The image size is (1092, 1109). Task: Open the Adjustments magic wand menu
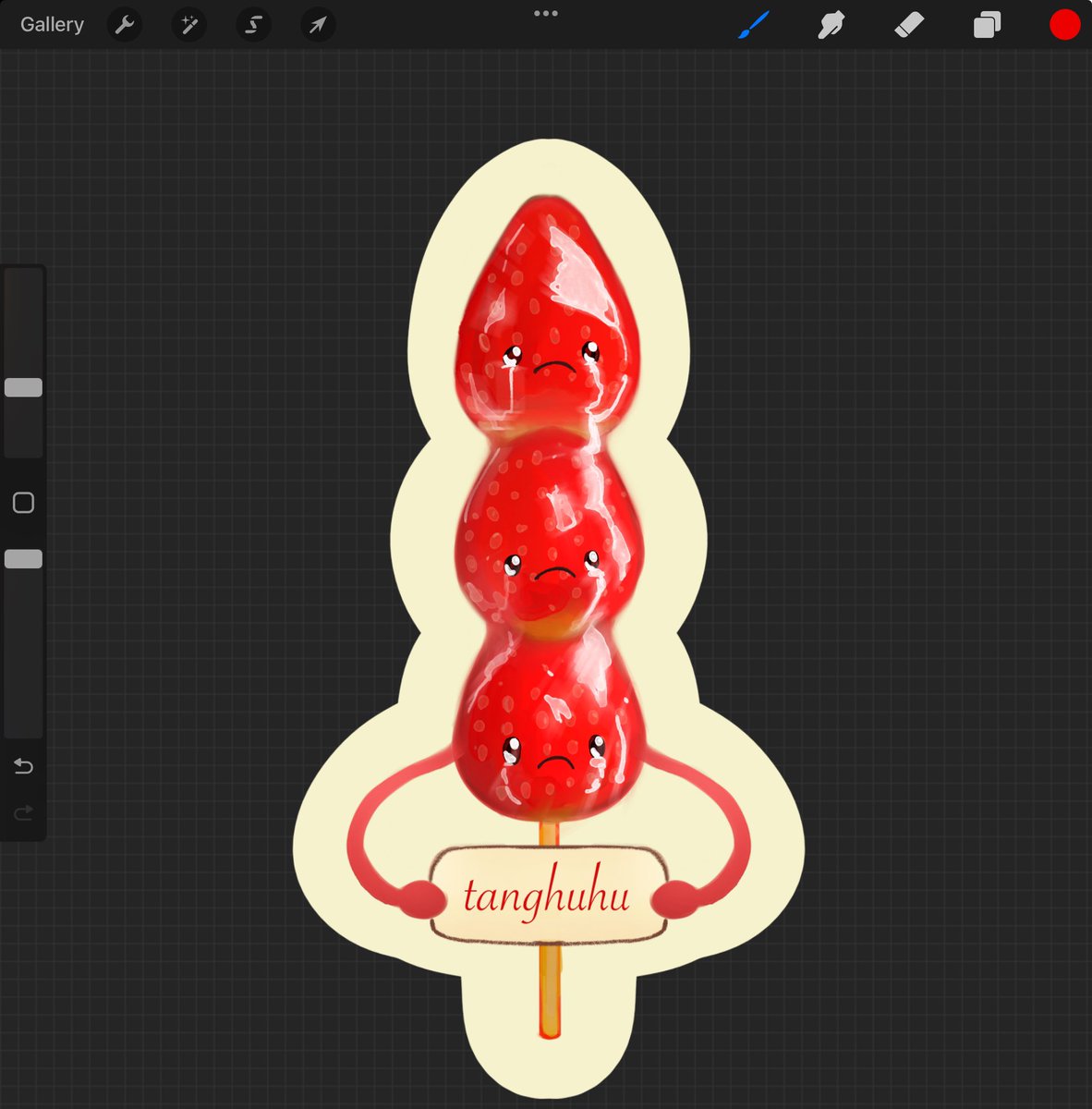coord(188,25)
